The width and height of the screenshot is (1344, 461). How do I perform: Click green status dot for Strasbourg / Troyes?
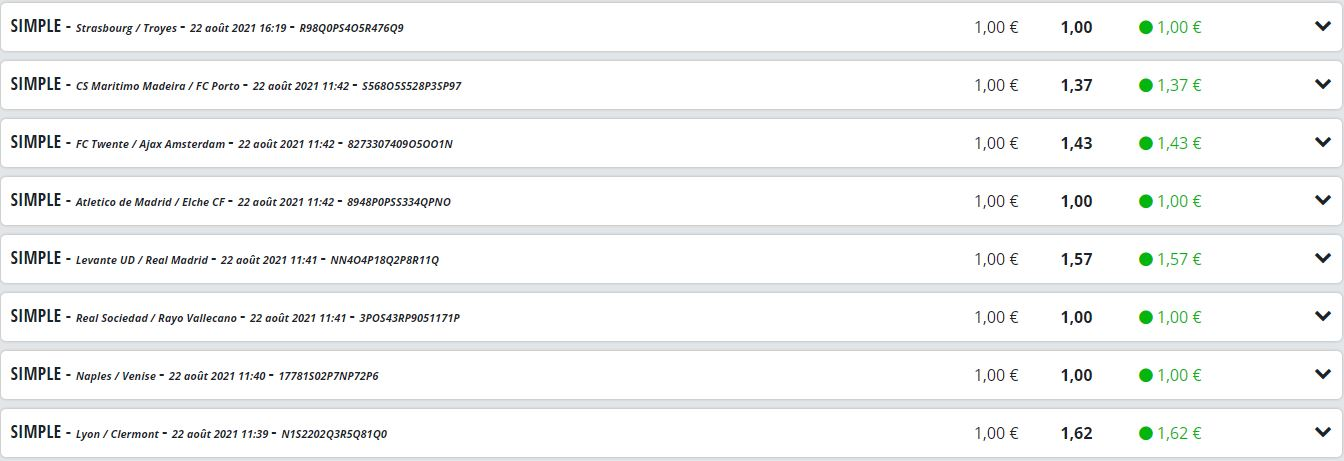[x=1146, y=28]
